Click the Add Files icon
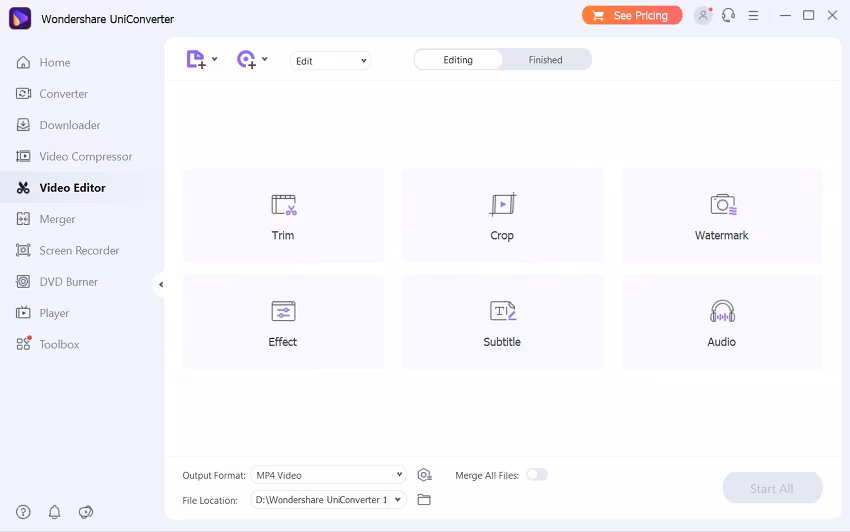Image resolution: width=850 pixels, height=532 pixels. pyautogui.click(x=196, y=59)
